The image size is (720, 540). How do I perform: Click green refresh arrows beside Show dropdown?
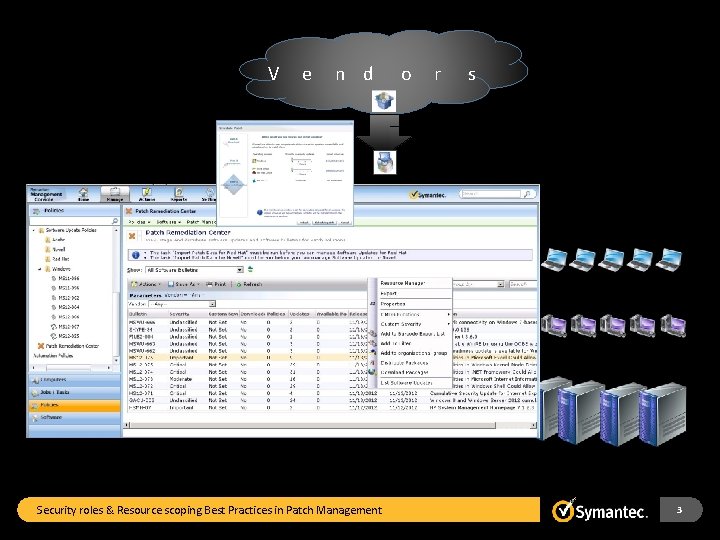pyautogui.click(x=250, y=270)
